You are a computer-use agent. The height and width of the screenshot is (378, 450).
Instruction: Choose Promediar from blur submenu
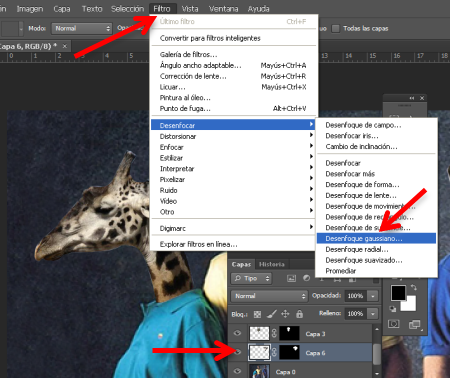(x=376, y=271)
